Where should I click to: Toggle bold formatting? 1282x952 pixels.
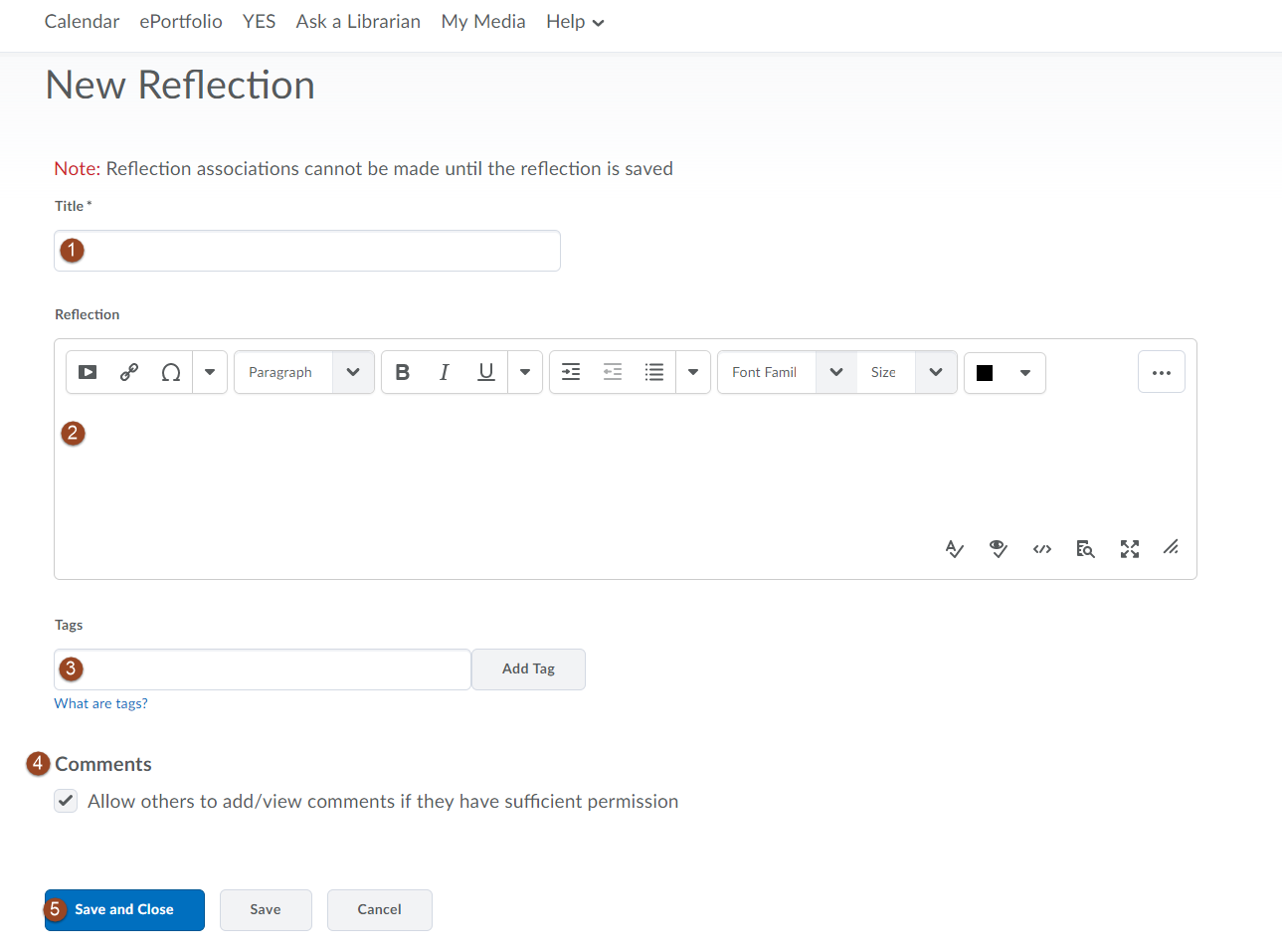[x=403, y=372]
